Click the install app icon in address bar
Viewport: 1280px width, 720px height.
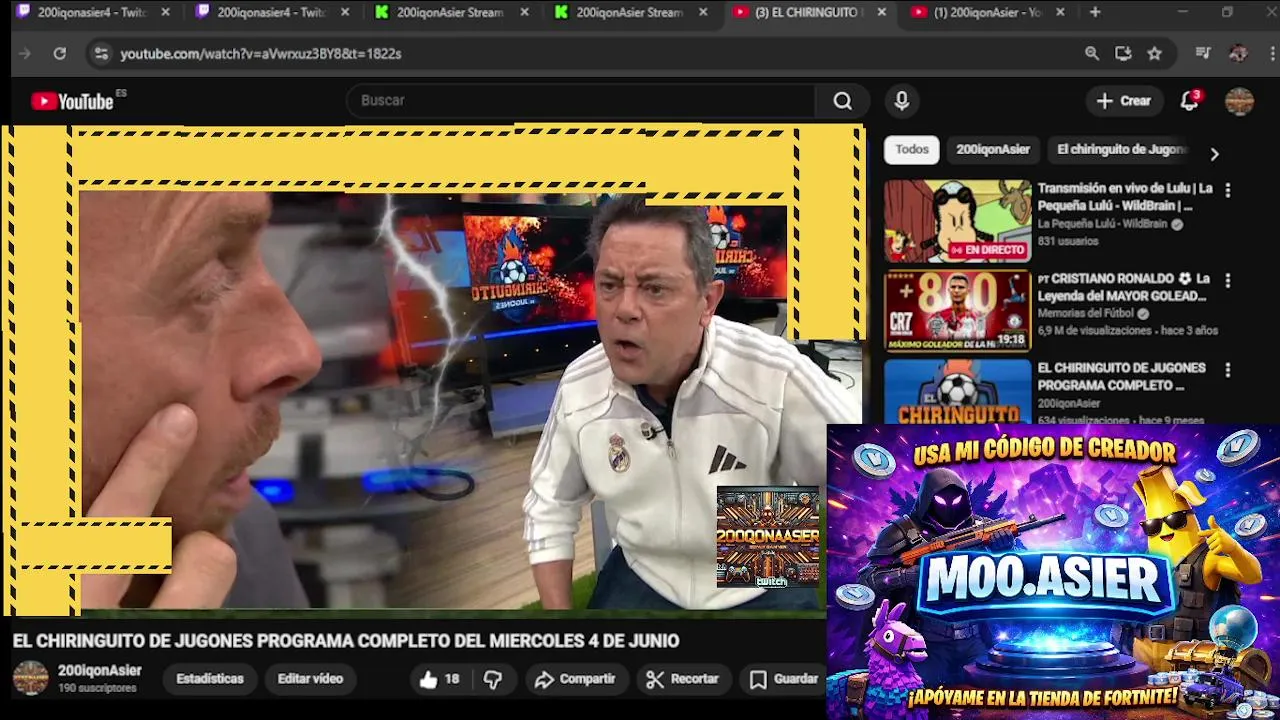pyautogui.click(x=1123, y=54)
